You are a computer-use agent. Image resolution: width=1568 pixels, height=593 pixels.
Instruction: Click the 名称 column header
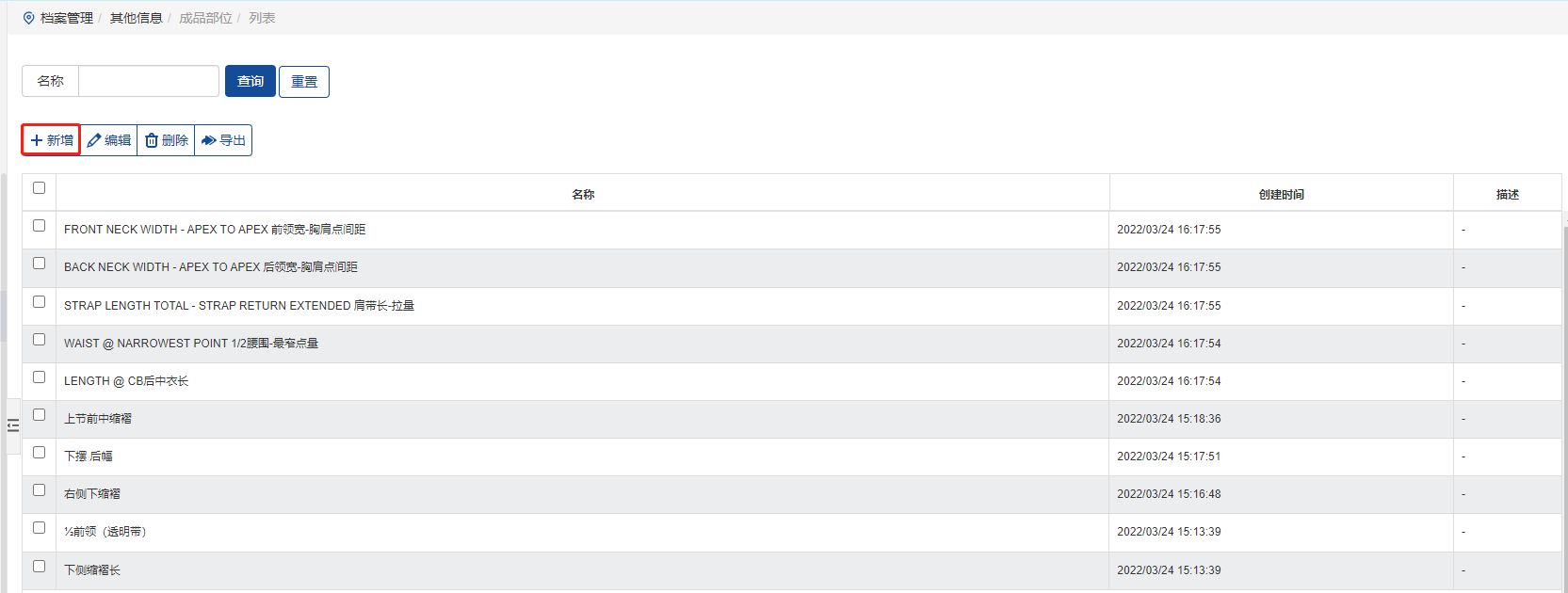point(583,194)
